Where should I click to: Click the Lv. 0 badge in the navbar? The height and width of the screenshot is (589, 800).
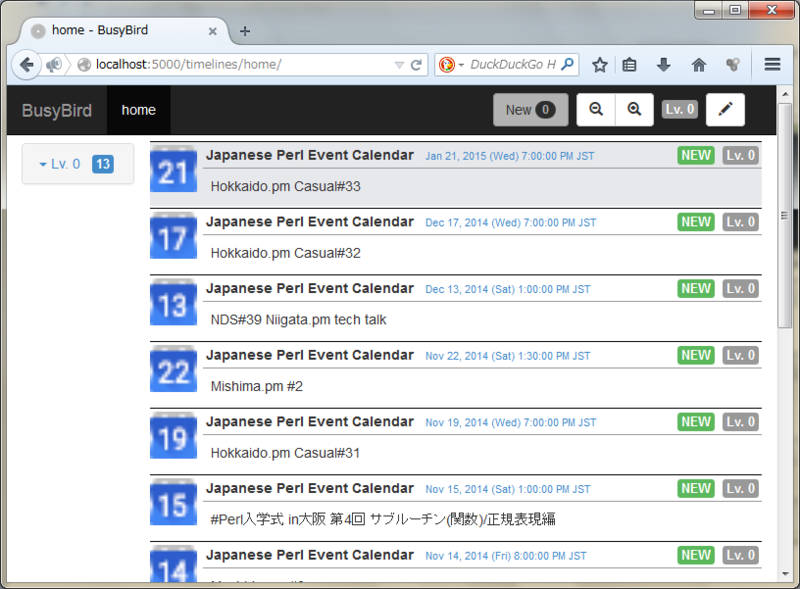click(x=680, y=110)
